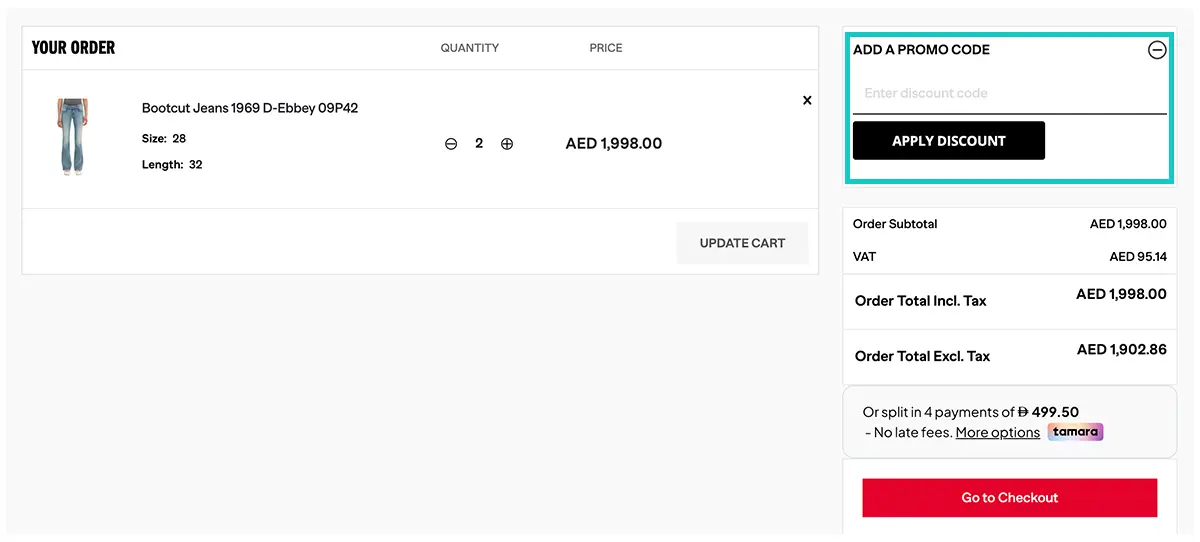Click the Length: 32 text
Screen dimensions: 1200x542
point(172,165)
